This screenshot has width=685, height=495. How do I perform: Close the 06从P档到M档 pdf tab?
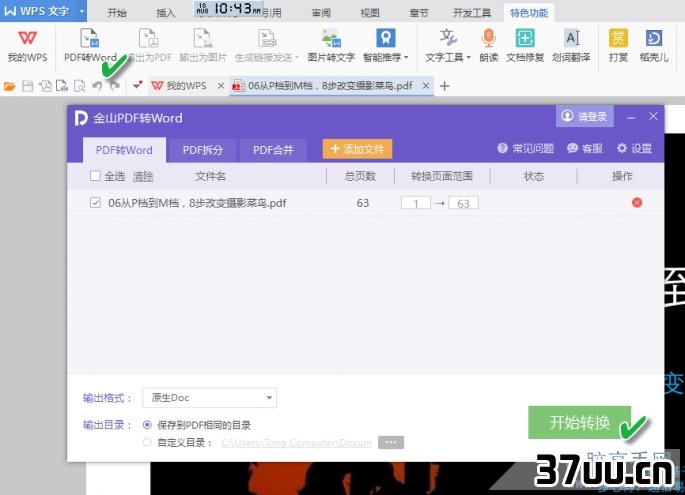click(x=426, y=86)
